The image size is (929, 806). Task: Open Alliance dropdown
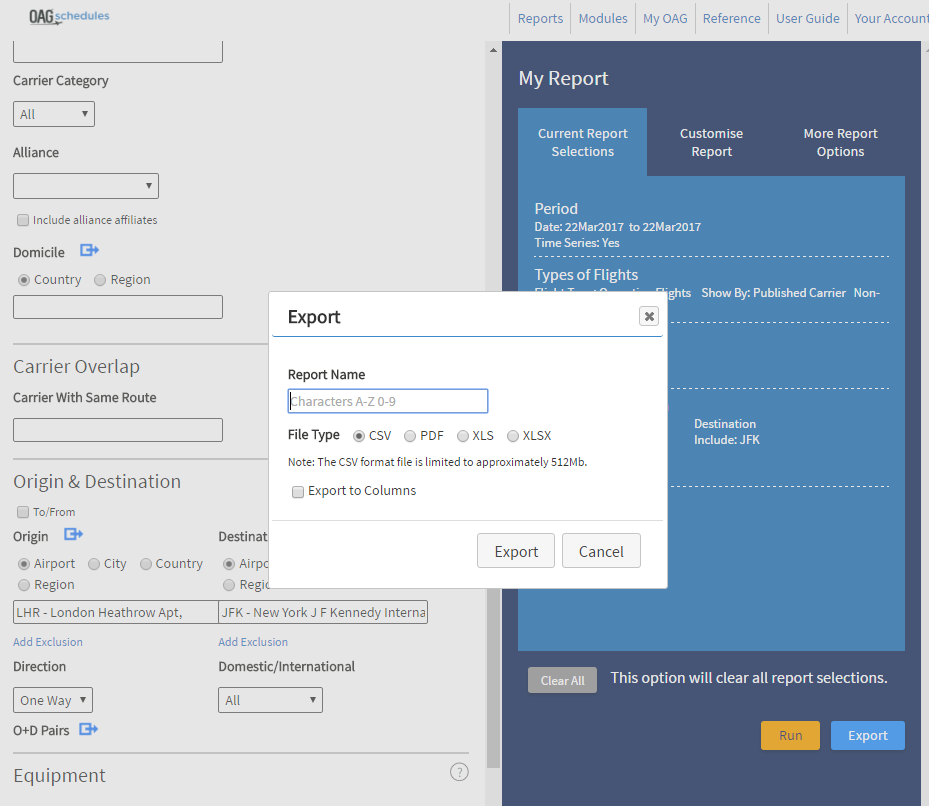(x=86, y=186)
